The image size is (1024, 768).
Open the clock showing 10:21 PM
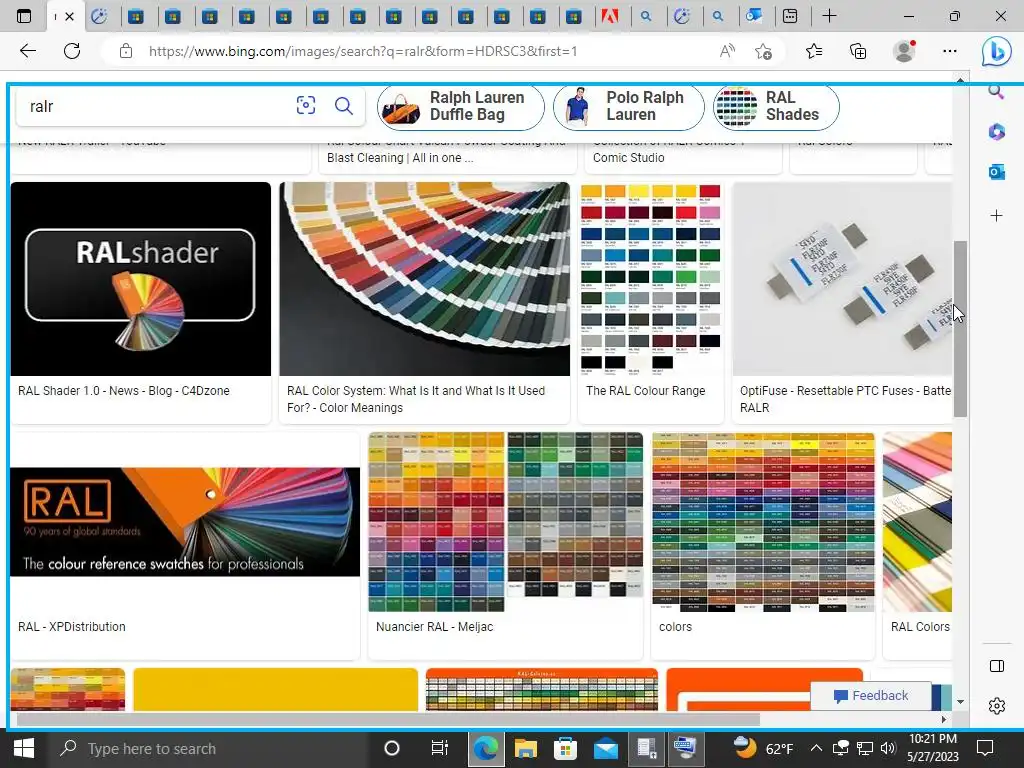coord(933,748)
